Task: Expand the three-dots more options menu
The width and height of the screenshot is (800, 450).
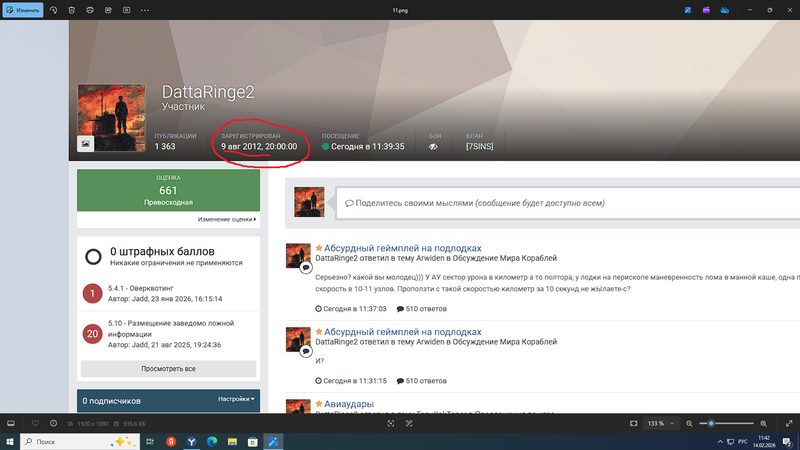Action: pyautogui.click(x=146, y=10)
